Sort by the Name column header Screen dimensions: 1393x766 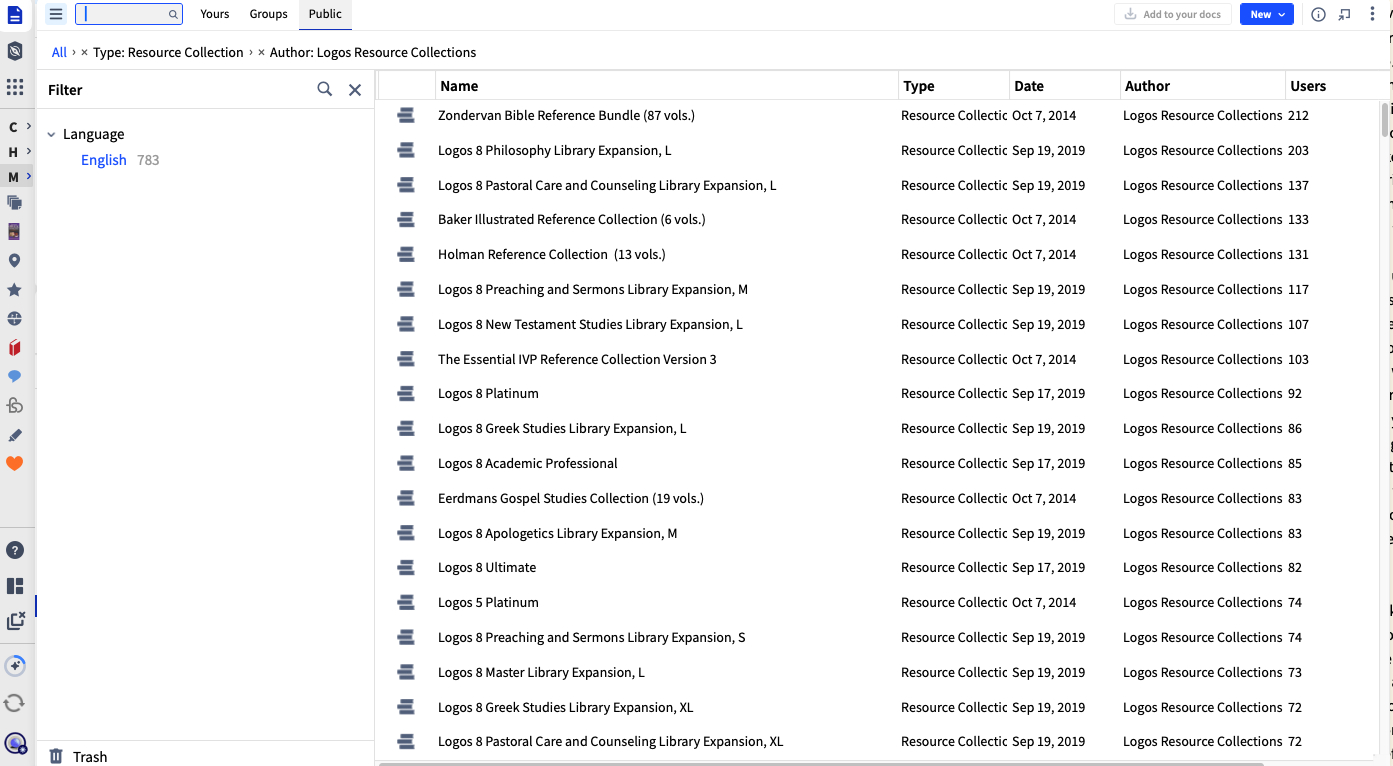point(667,86)
